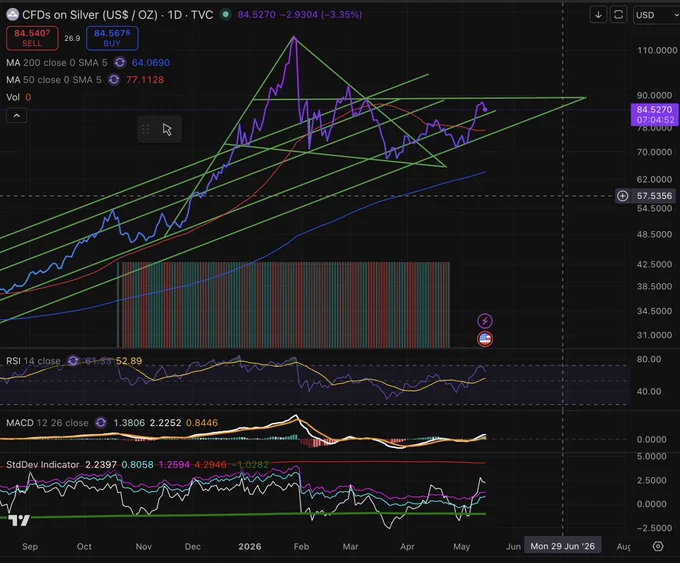Click symbol title CFDs on Silver
Image resolution: width=680 pixels, height=563 pixels.
point(90,15)
